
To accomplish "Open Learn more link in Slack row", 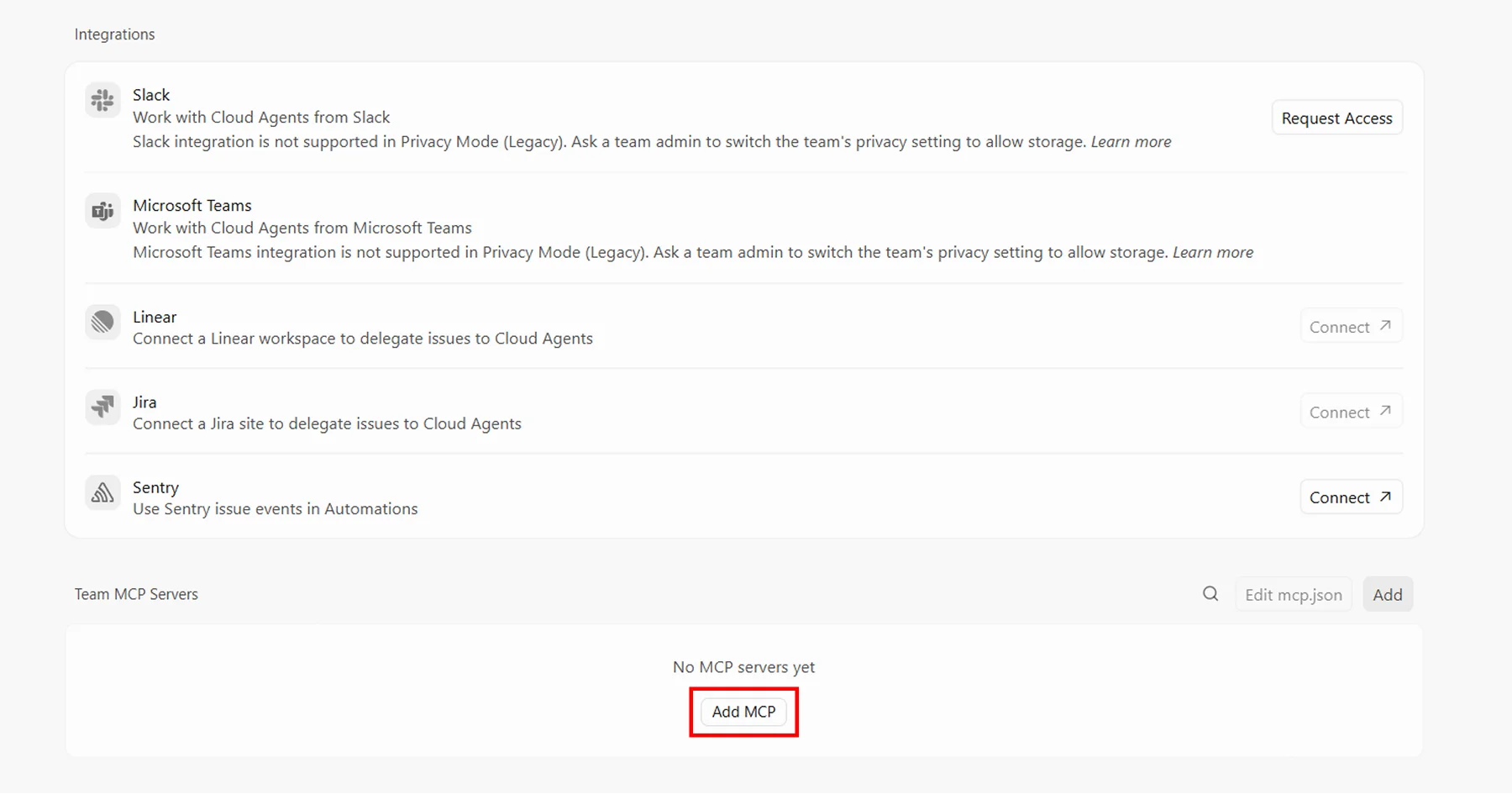I will (1131, 142).
